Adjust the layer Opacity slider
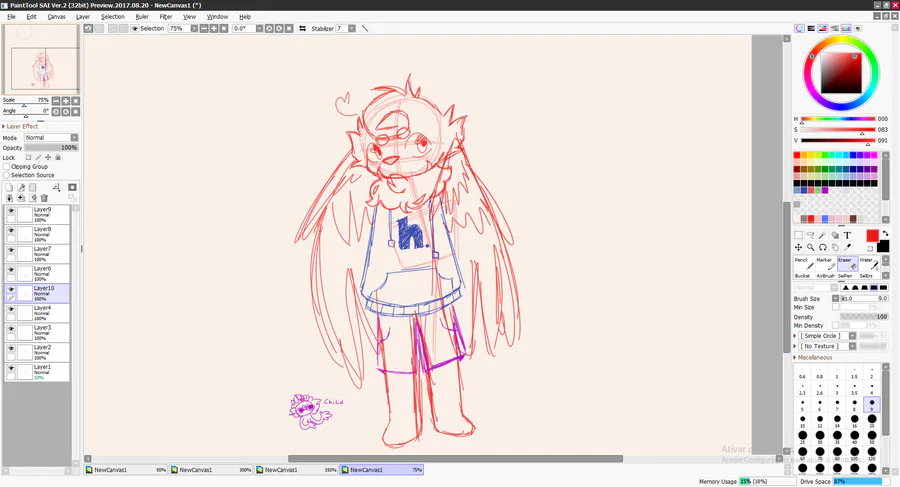The height and width of the screenshot is (487, 900). (51, 148)
